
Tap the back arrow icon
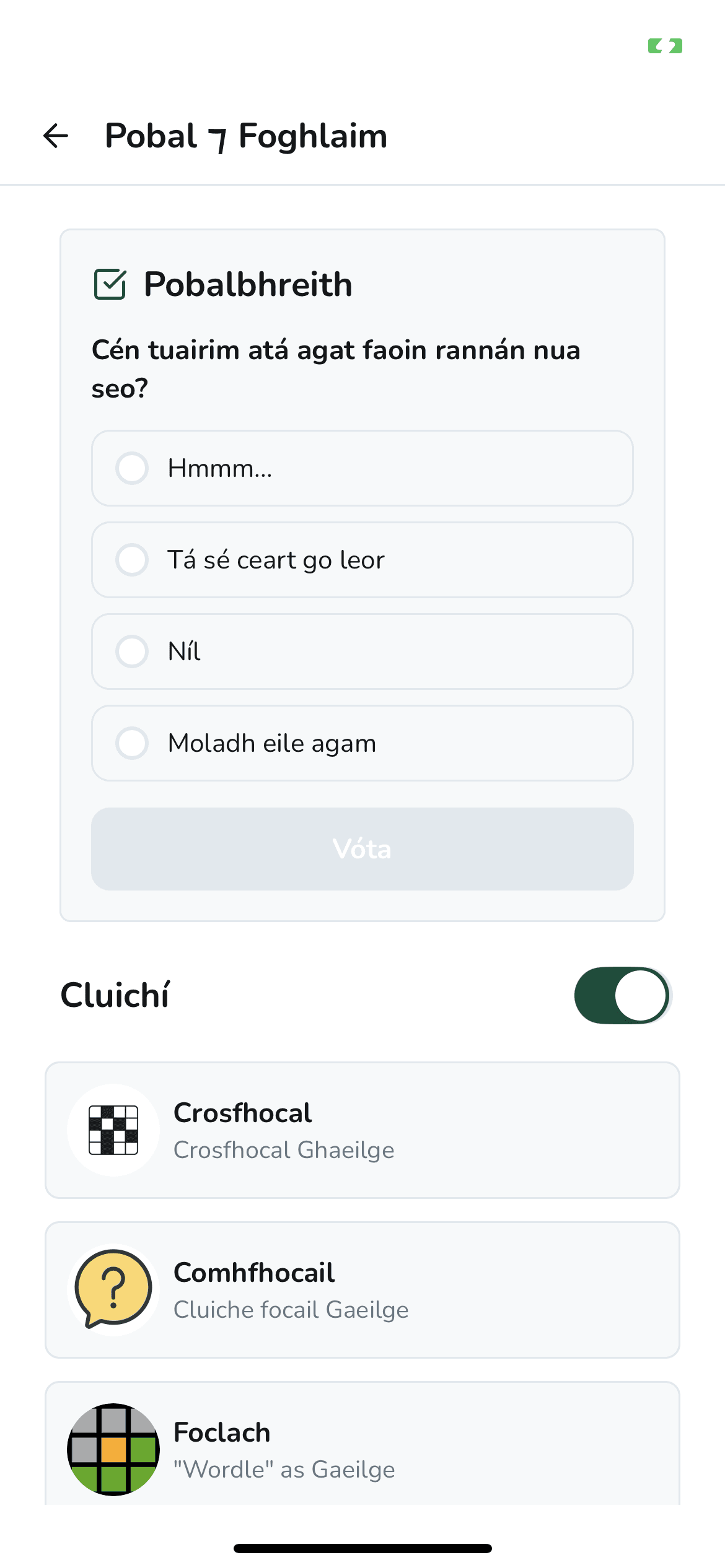(56, 136)
